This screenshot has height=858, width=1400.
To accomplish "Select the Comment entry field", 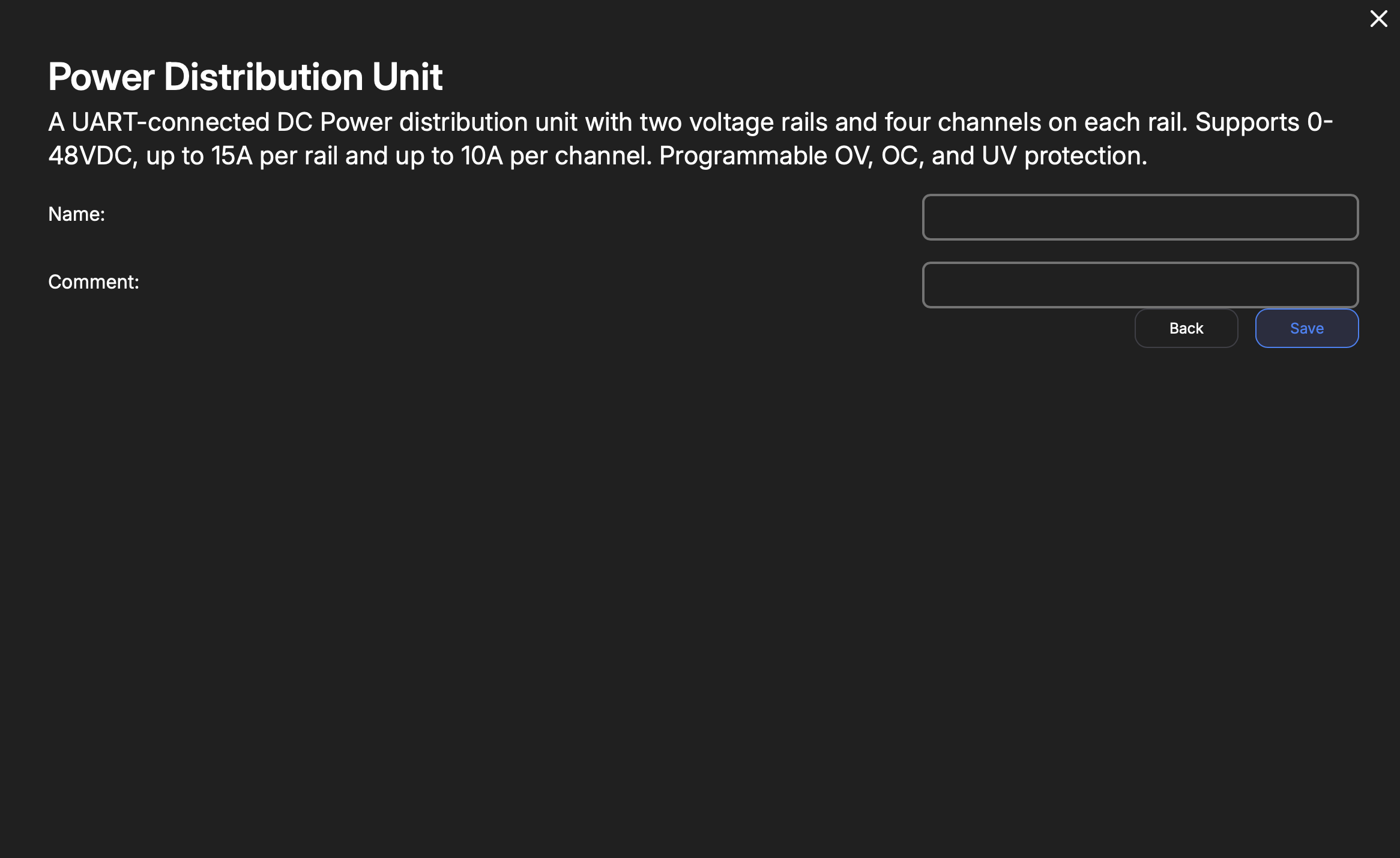I will pyautogui.click(x=1139, y=285).
